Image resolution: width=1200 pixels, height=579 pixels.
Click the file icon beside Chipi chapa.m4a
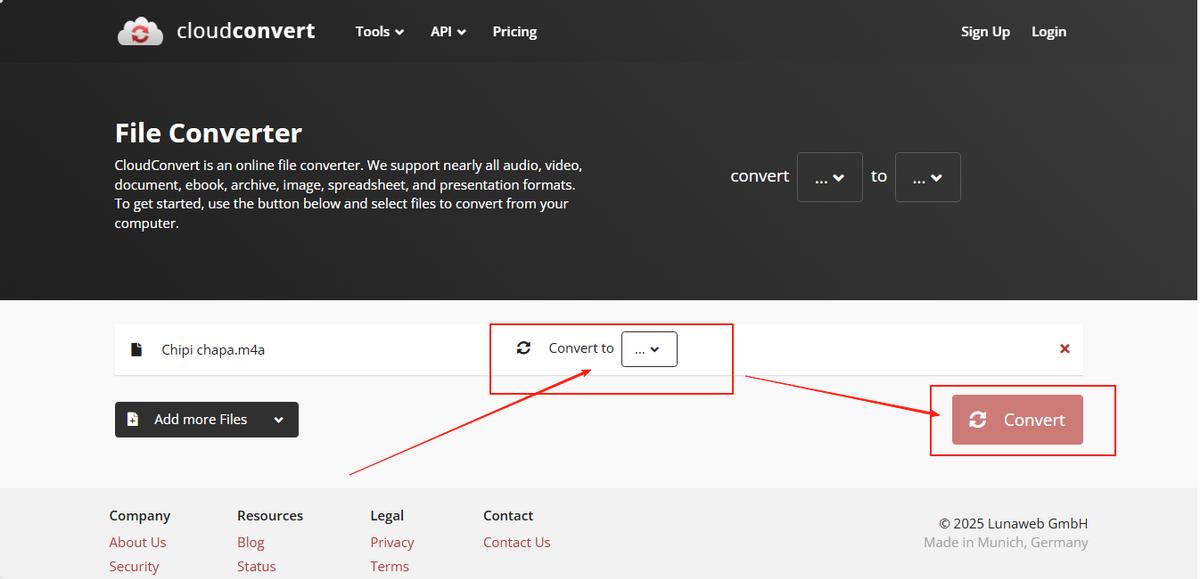click(137, 348)
